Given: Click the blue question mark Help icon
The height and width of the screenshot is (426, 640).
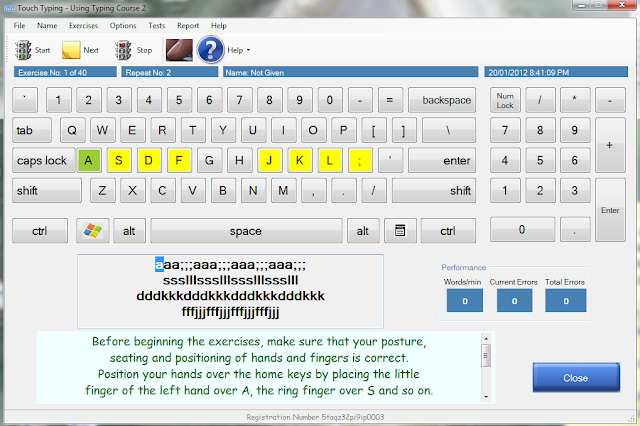Looking at the screenshot, I should (x=211, y=50).
